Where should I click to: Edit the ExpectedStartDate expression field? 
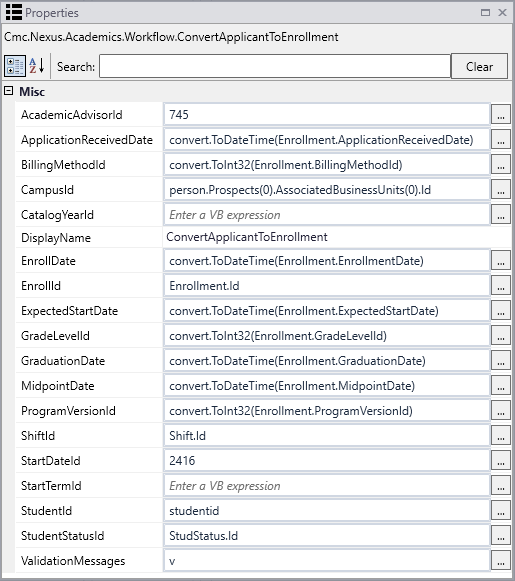[x=327, y=311]
